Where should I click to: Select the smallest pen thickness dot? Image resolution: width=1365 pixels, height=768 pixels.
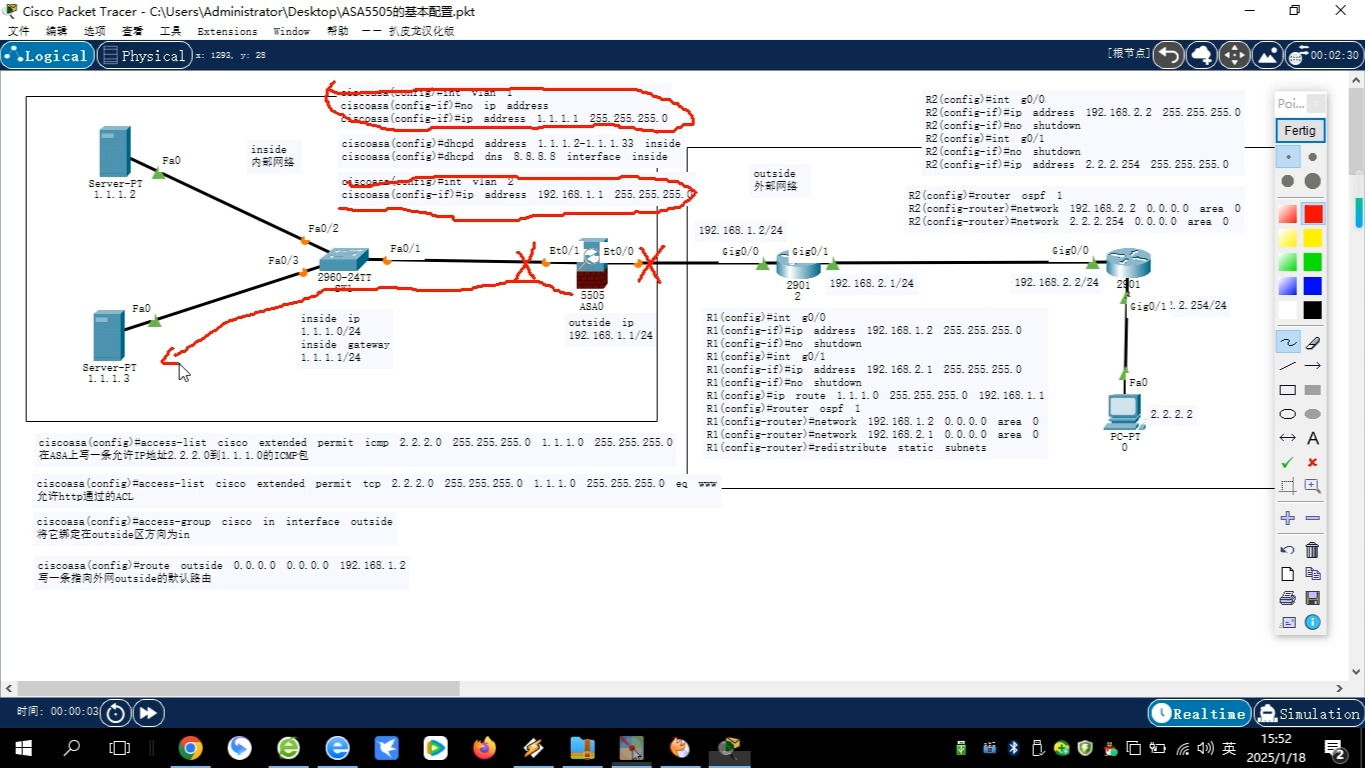[1288, 157]
